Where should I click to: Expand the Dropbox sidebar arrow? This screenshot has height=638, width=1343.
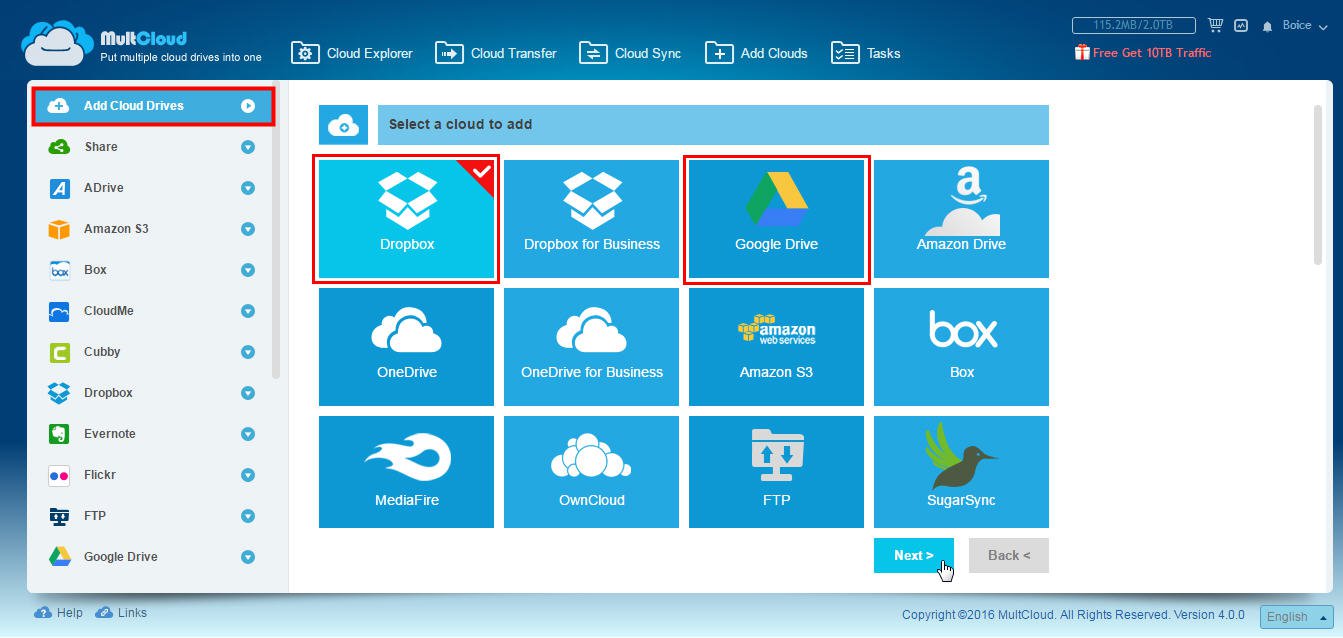(x=248, y=393)
